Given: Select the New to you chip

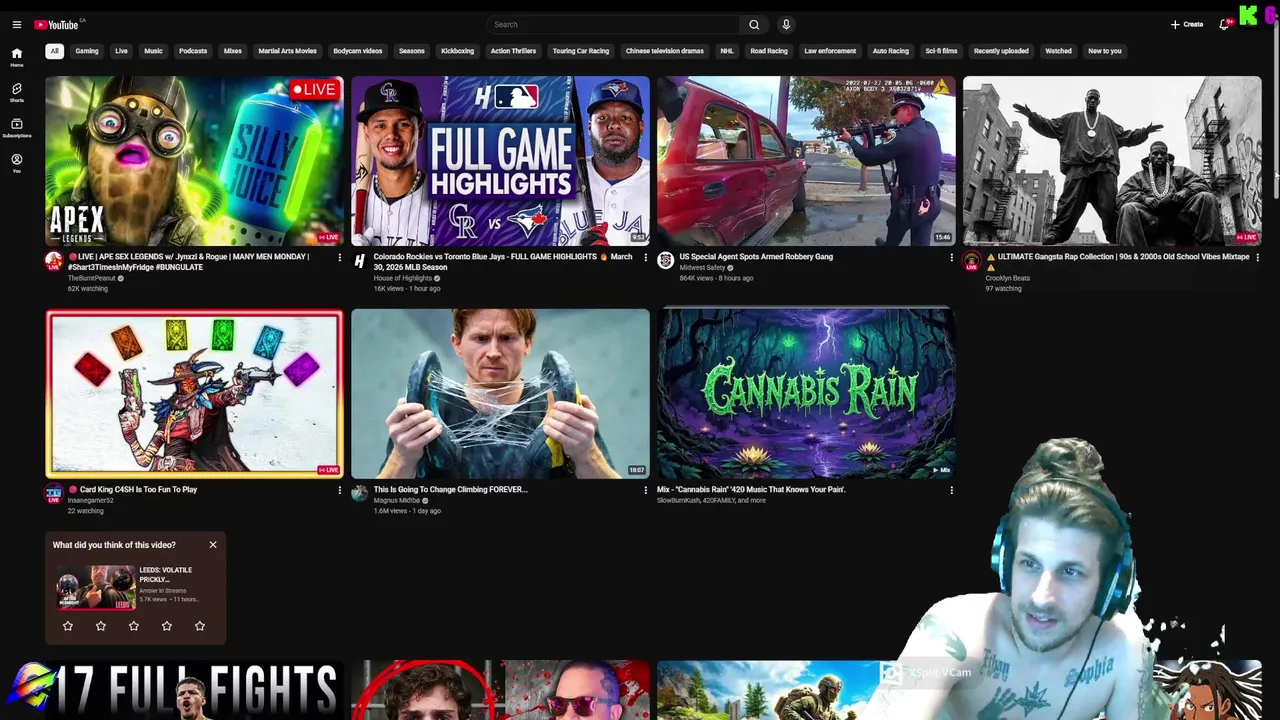Looking at the screenshot, I should (x=1105, y=51).
